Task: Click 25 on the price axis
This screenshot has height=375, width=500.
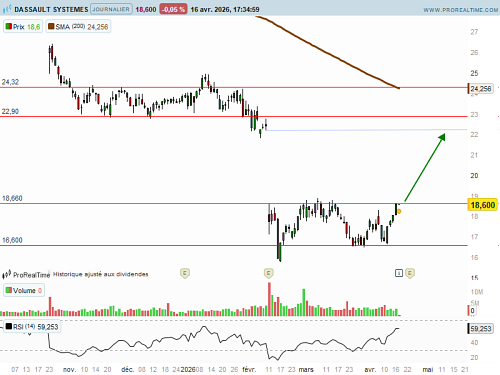Action: [x=474, y=73]
